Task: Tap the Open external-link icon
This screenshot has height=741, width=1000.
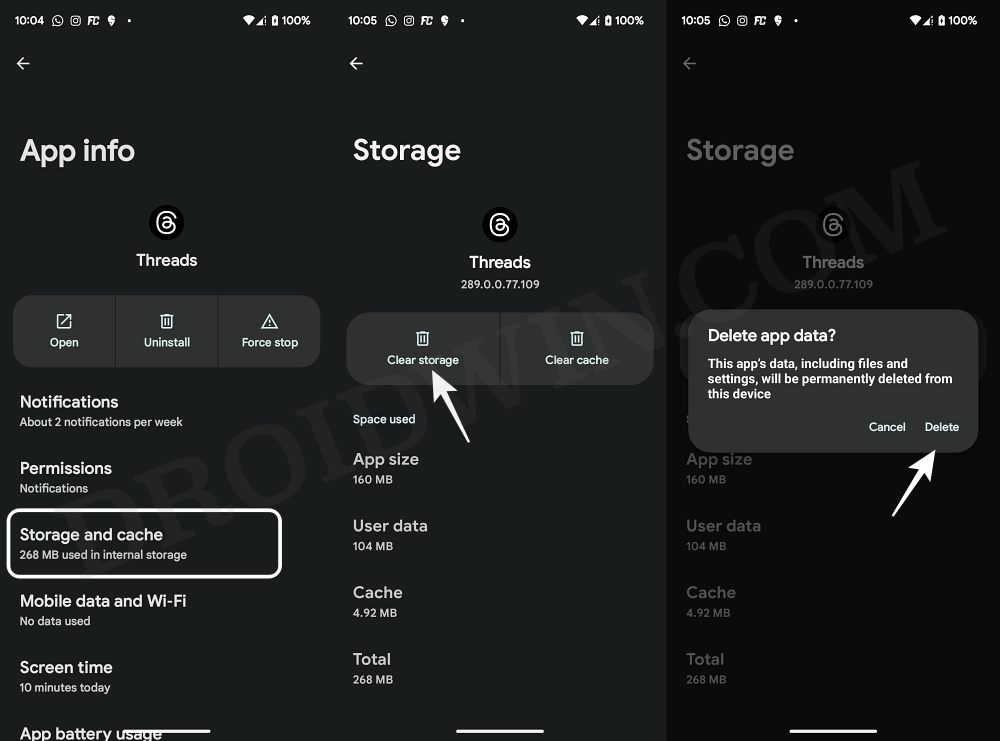Action: (x=63, y=322)
